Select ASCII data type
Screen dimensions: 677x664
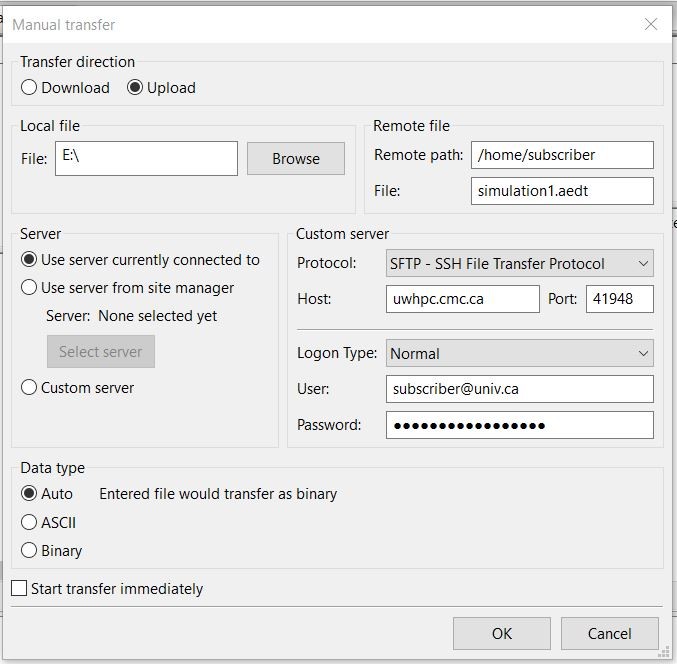pos(30,522)
